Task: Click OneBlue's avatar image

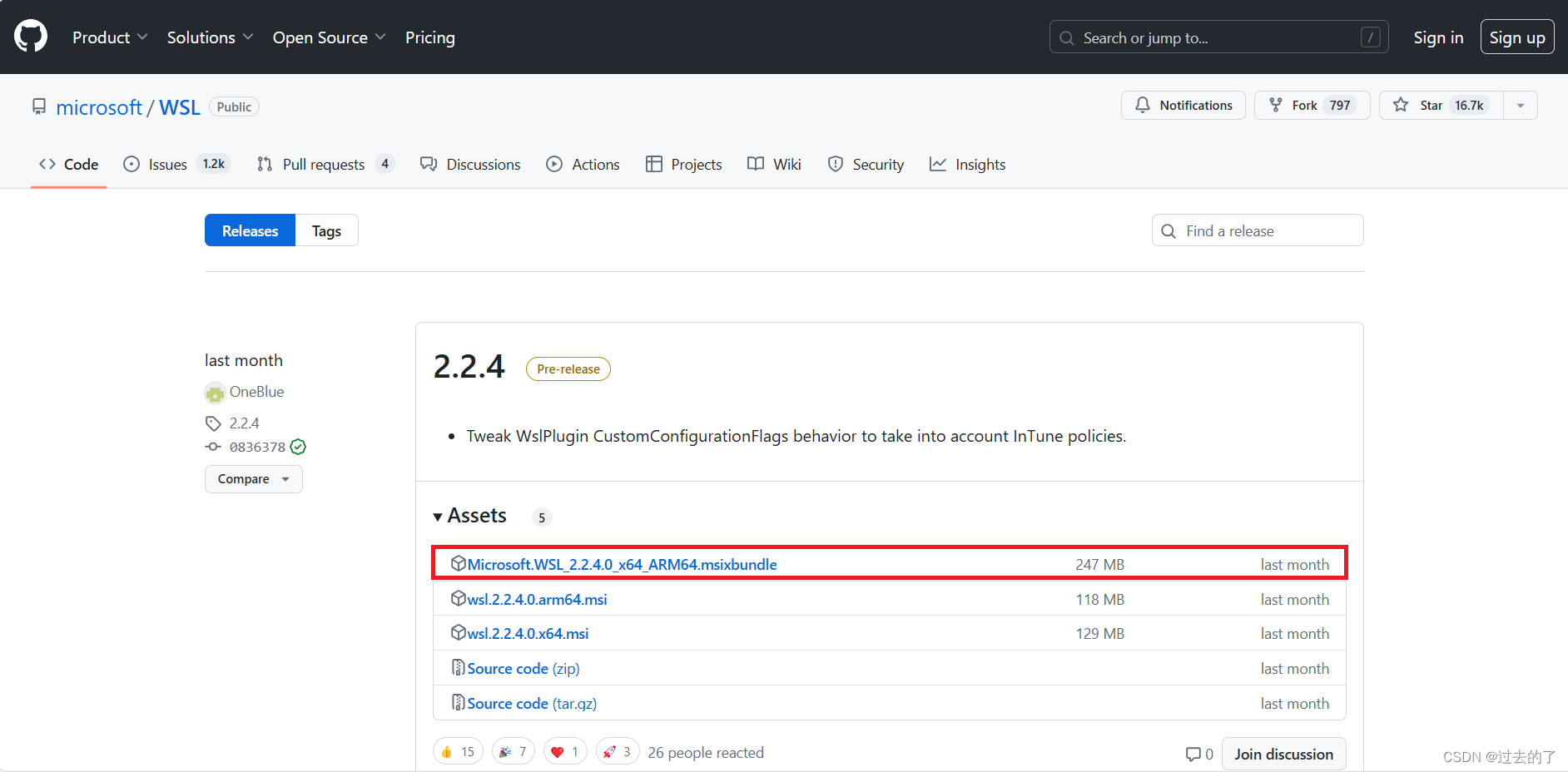Action: 215,393
